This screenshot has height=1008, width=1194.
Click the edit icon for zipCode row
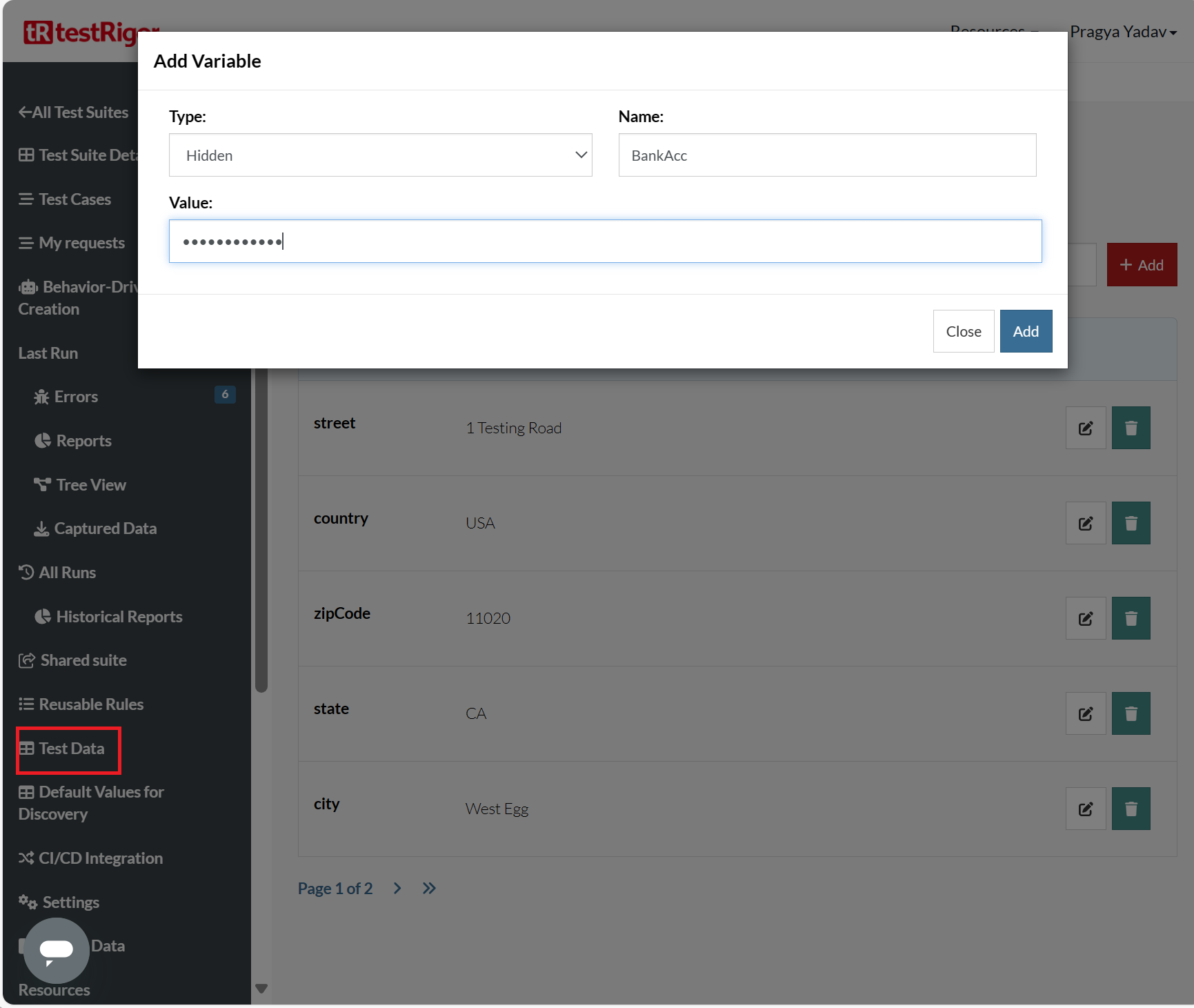(x=1085, y=618)
